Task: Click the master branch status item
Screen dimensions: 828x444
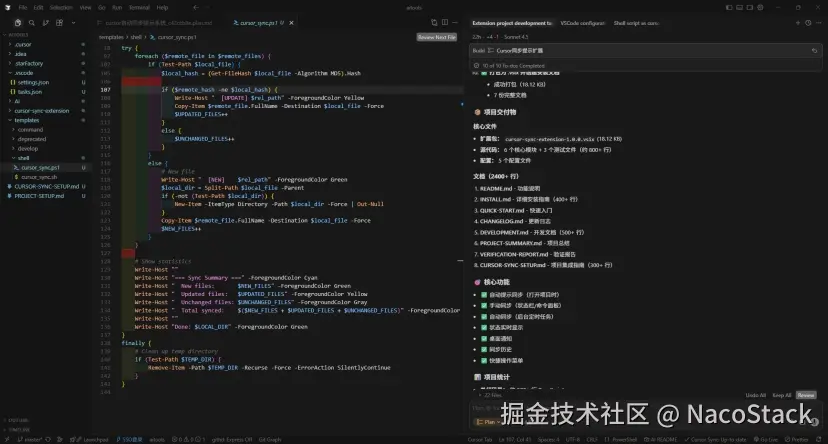Action: pyautogui.click(x=30, y=439)
